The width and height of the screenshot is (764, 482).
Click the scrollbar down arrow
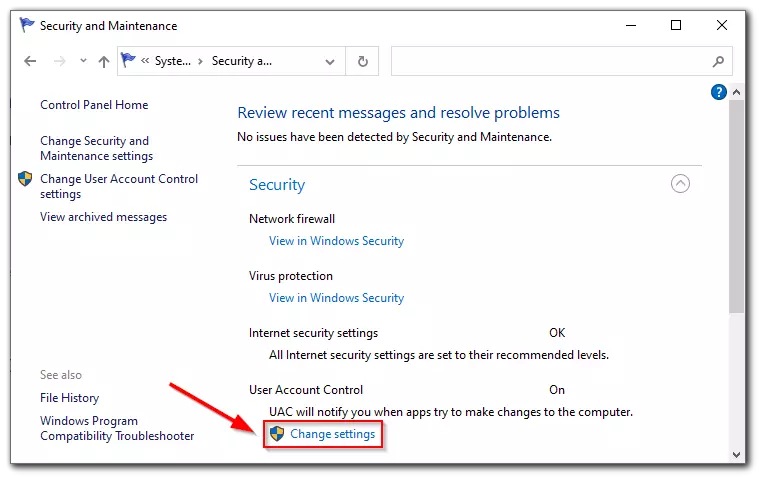[x=737, y=455]
